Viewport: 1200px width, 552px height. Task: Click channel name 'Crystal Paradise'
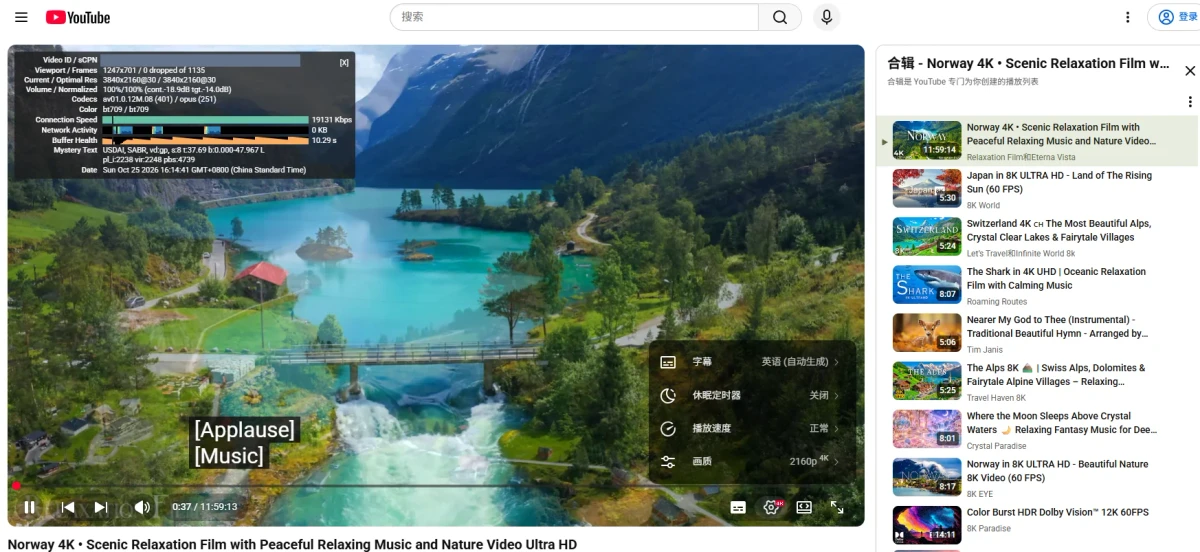click(996, 445)
